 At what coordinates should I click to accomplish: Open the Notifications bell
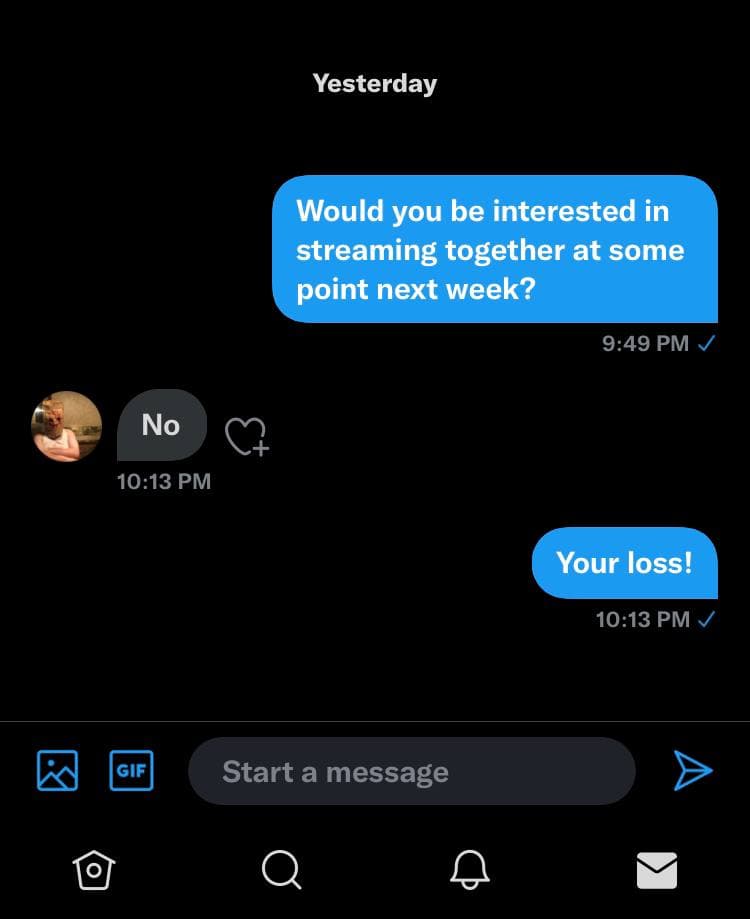(469, 870)
